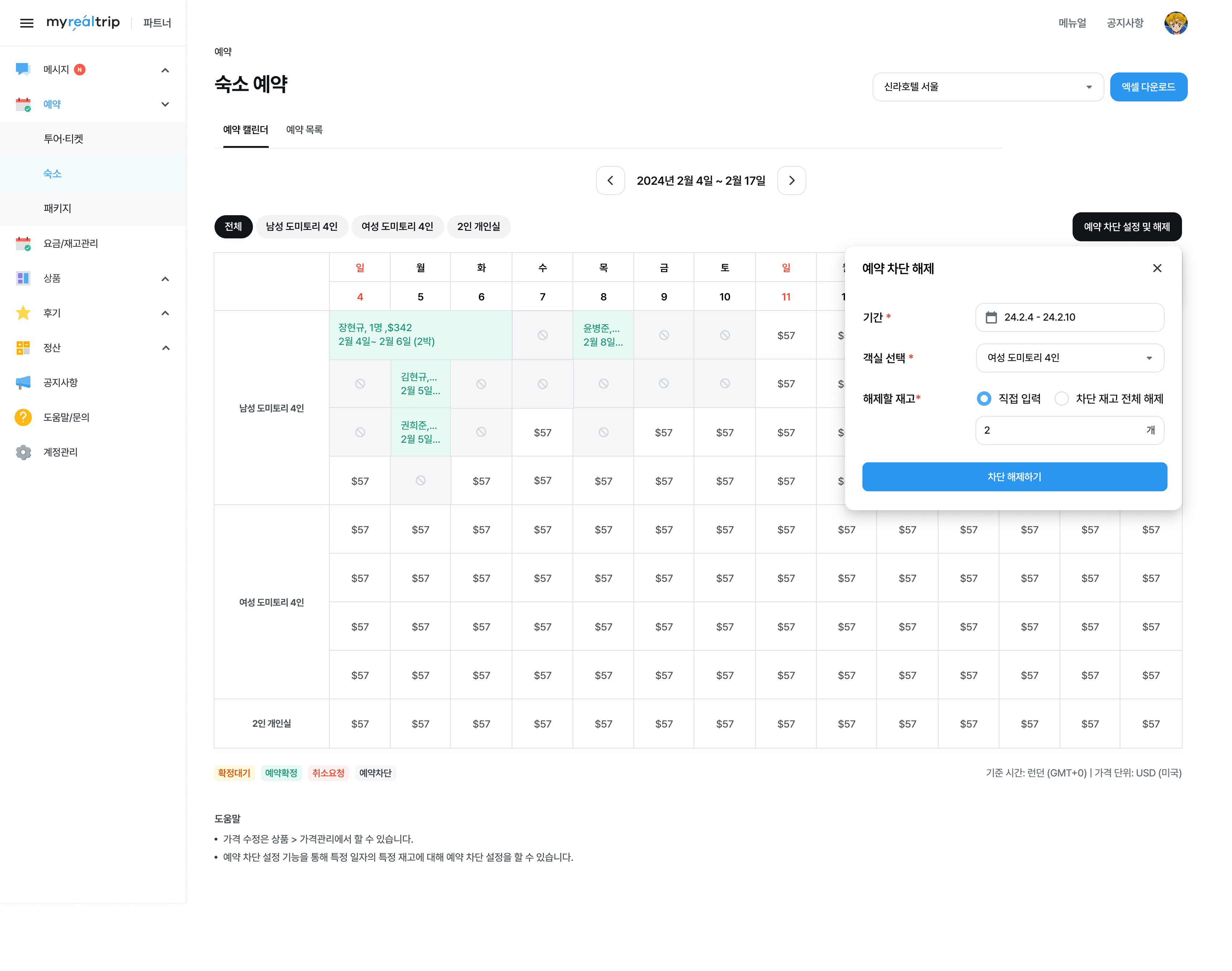The height and width of the screenshot is (971, 1232).
Task: Click the 후기 star icon
Action: pyautogui.click(x=23, y=313)
